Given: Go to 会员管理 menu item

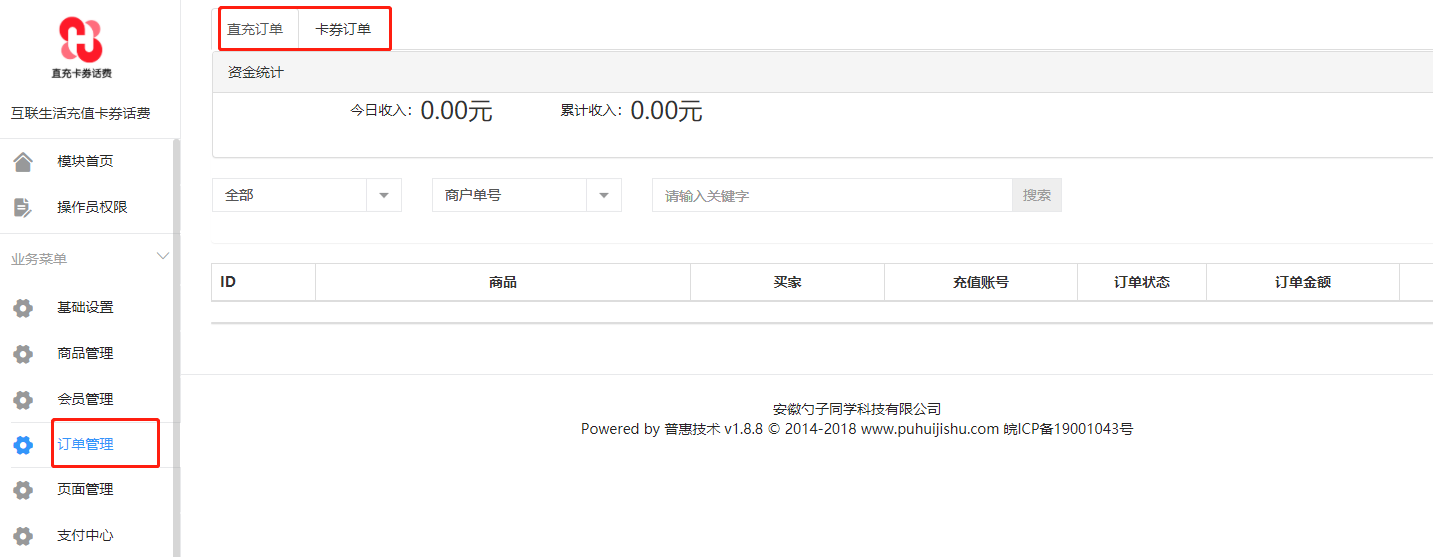Looking at the screenshot, I should pyautogui.click(x=85, y=399).
